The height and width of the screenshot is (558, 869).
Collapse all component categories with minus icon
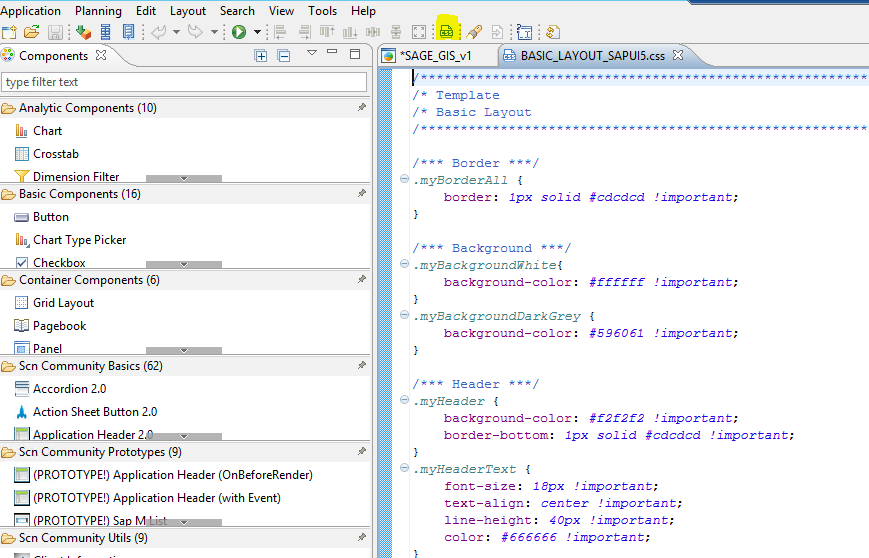click(x=284, y=55)
